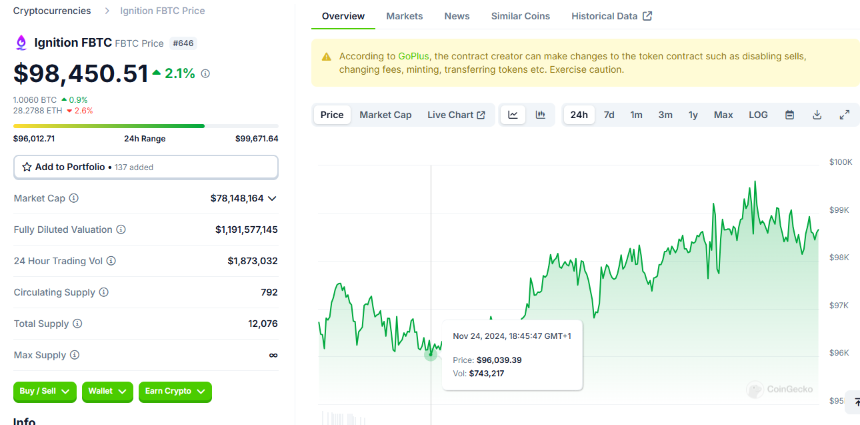Select the 3m time range

[x=665, y=115]
